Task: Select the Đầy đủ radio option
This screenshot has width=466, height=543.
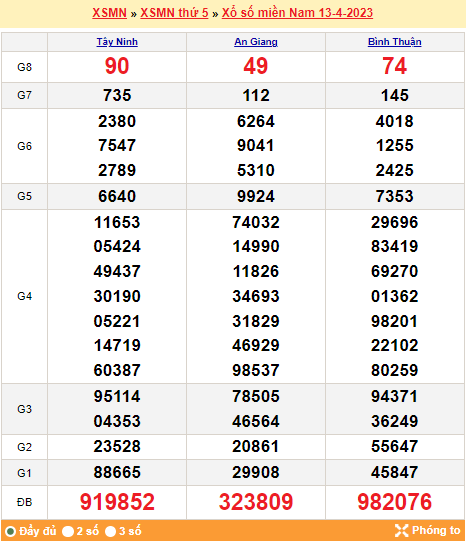Action: (10, 531)
